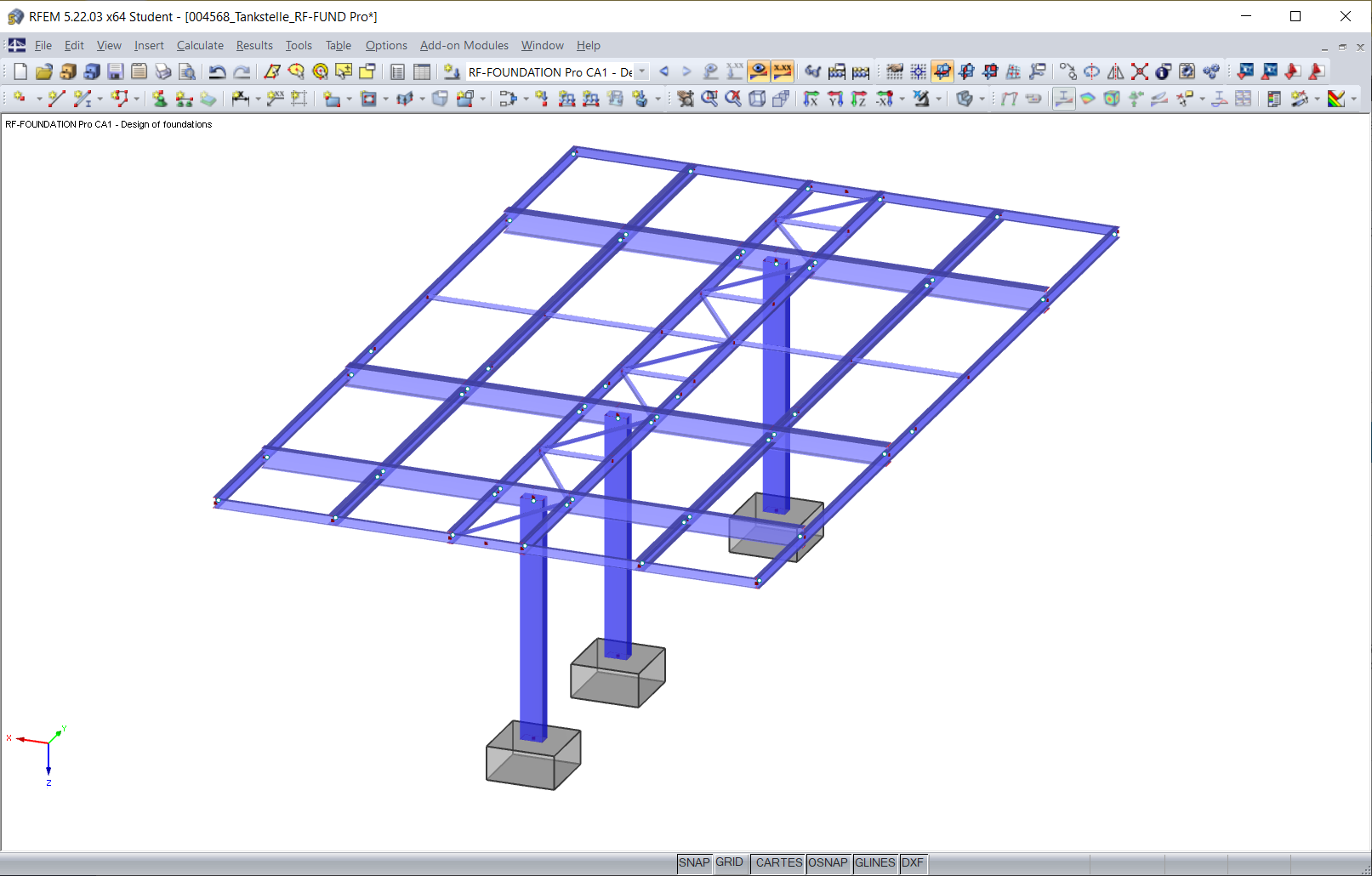Open an existing model file
The height and width of the screenshot is (876, 1372).
tap(44, 71)
